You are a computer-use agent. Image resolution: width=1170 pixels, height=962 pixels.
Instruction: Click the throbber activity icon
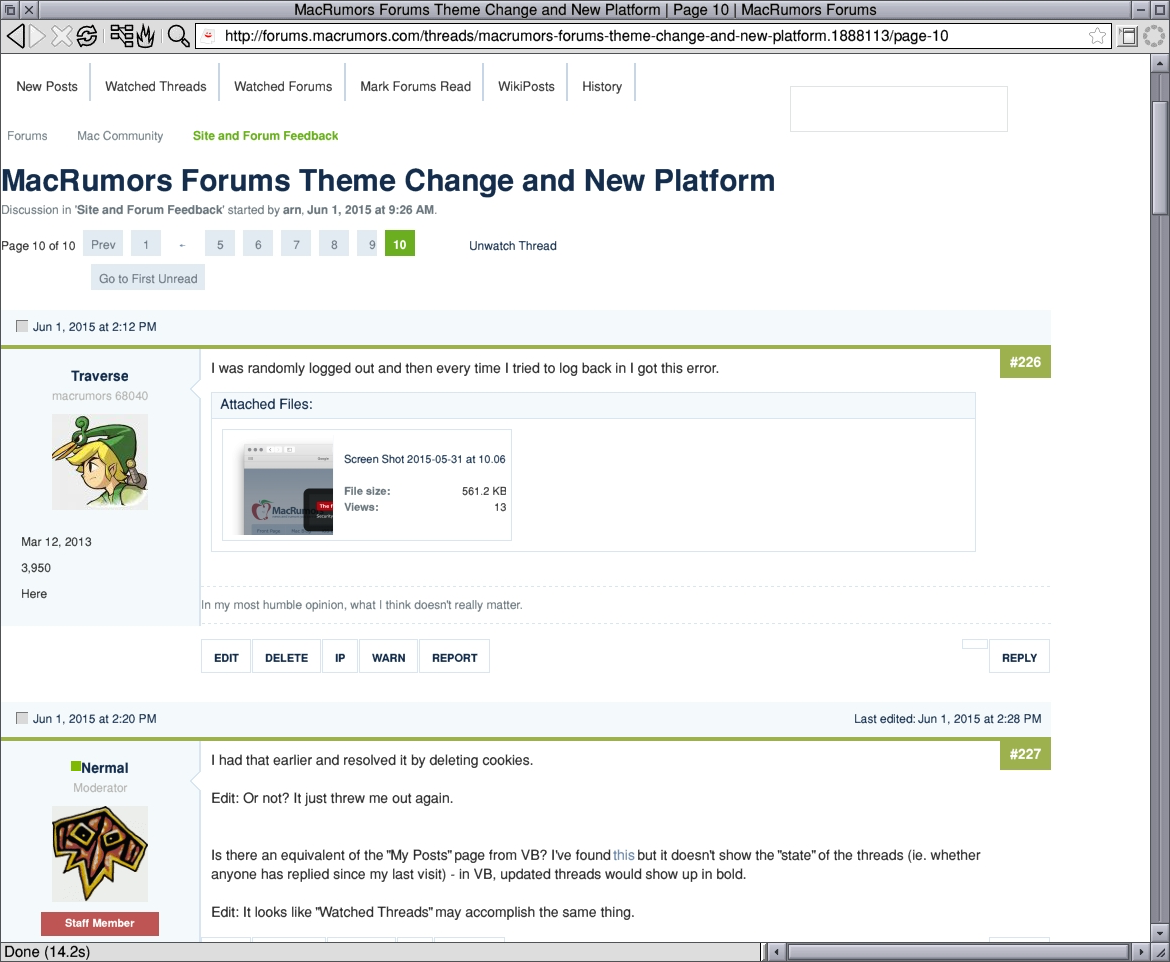pyautogui.click(x=1154, y=36)
